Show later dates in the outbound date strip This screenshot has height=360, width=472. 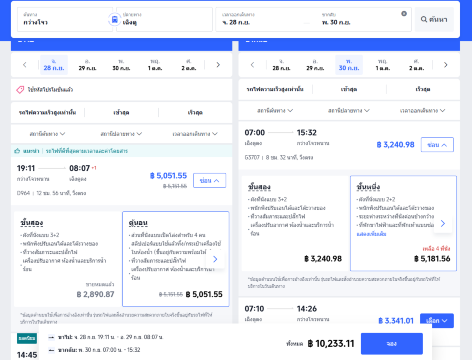coord(218,65)
